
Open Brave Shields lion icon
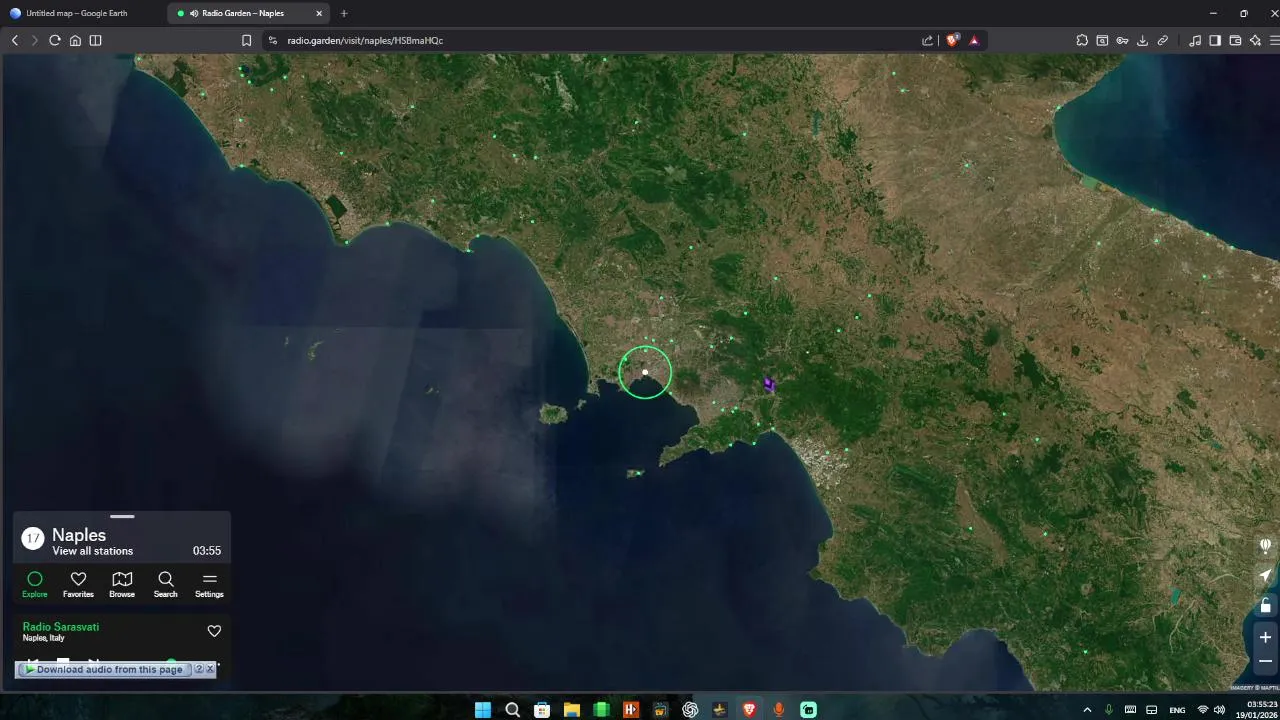point(952,40)
